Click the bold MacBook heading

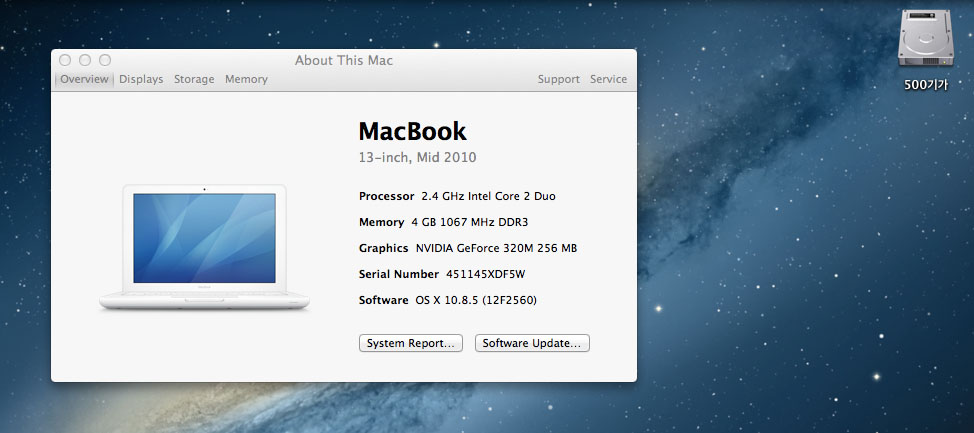[x=412, y=131]
